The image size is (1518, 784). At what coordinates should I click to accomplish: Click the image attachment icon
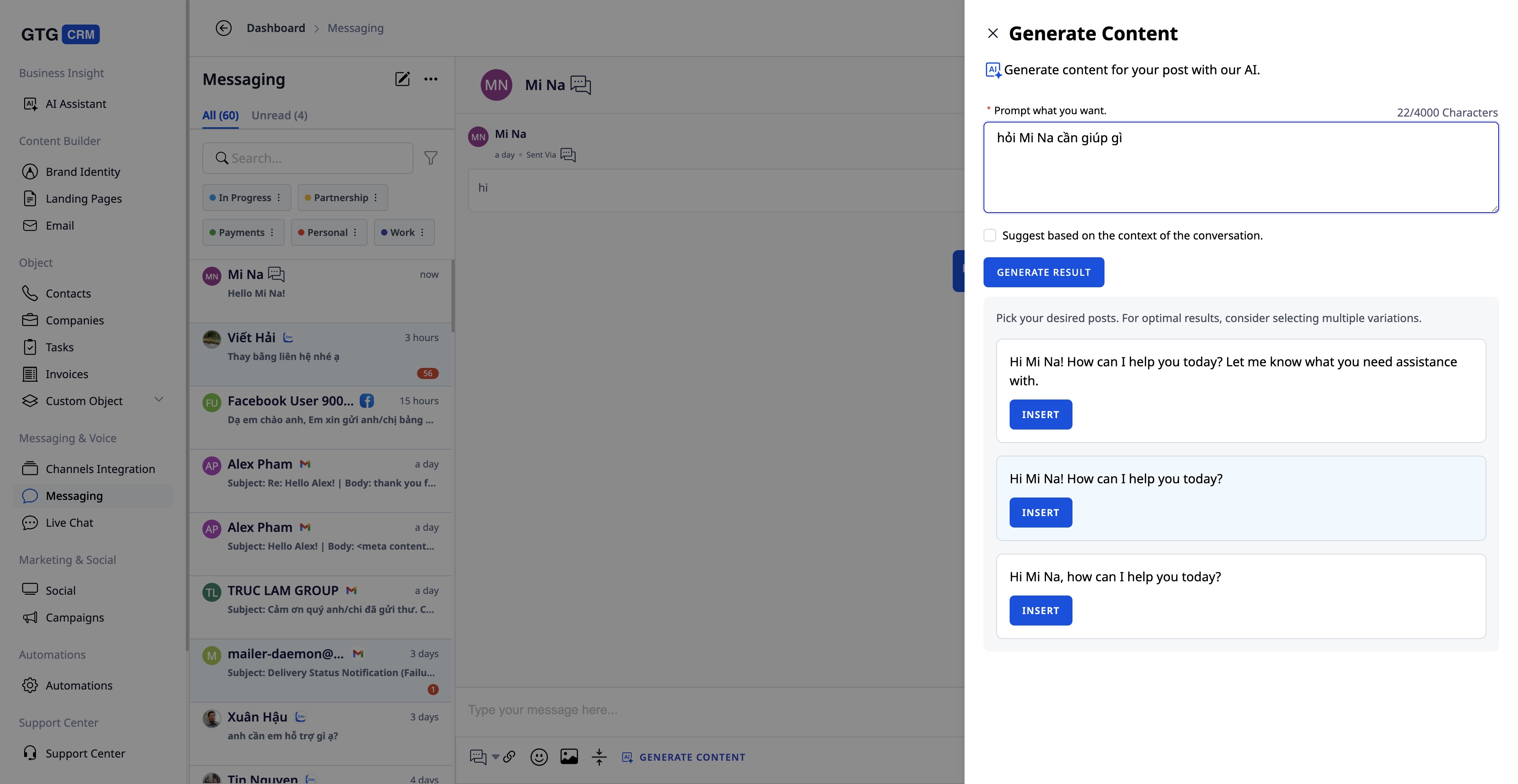[569, 757]
